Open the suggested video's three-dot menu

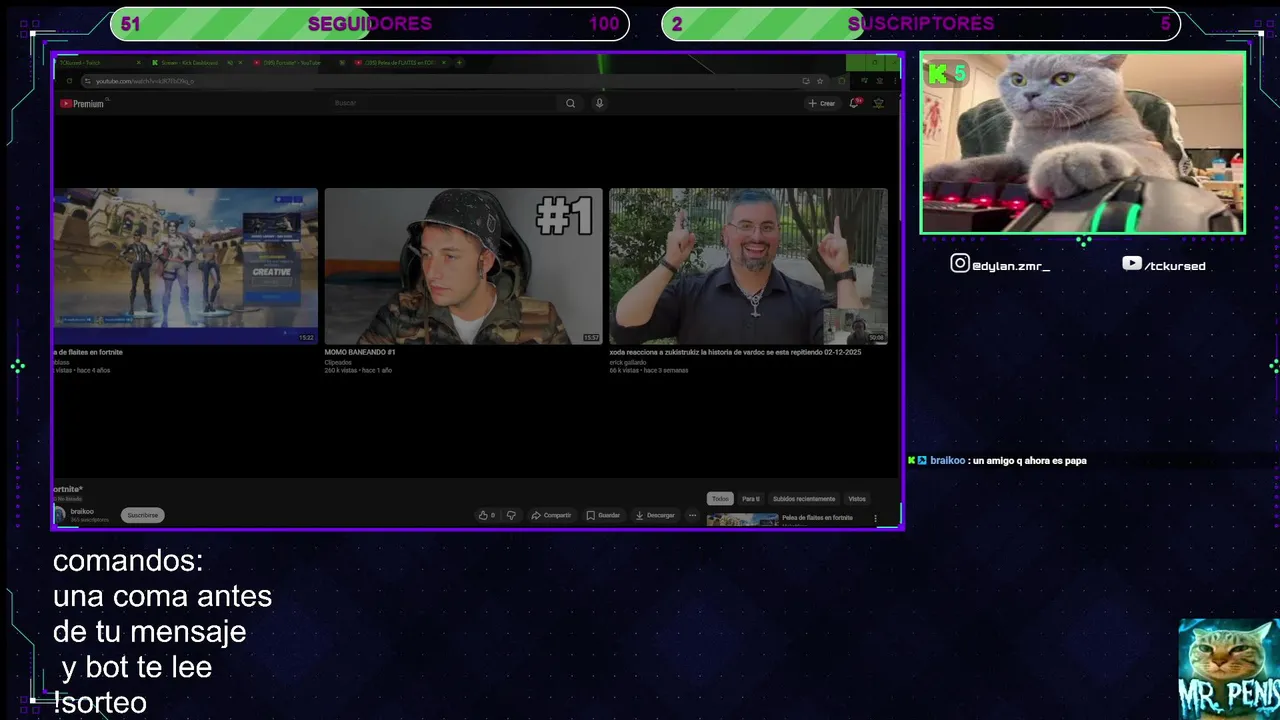[875, 519]
